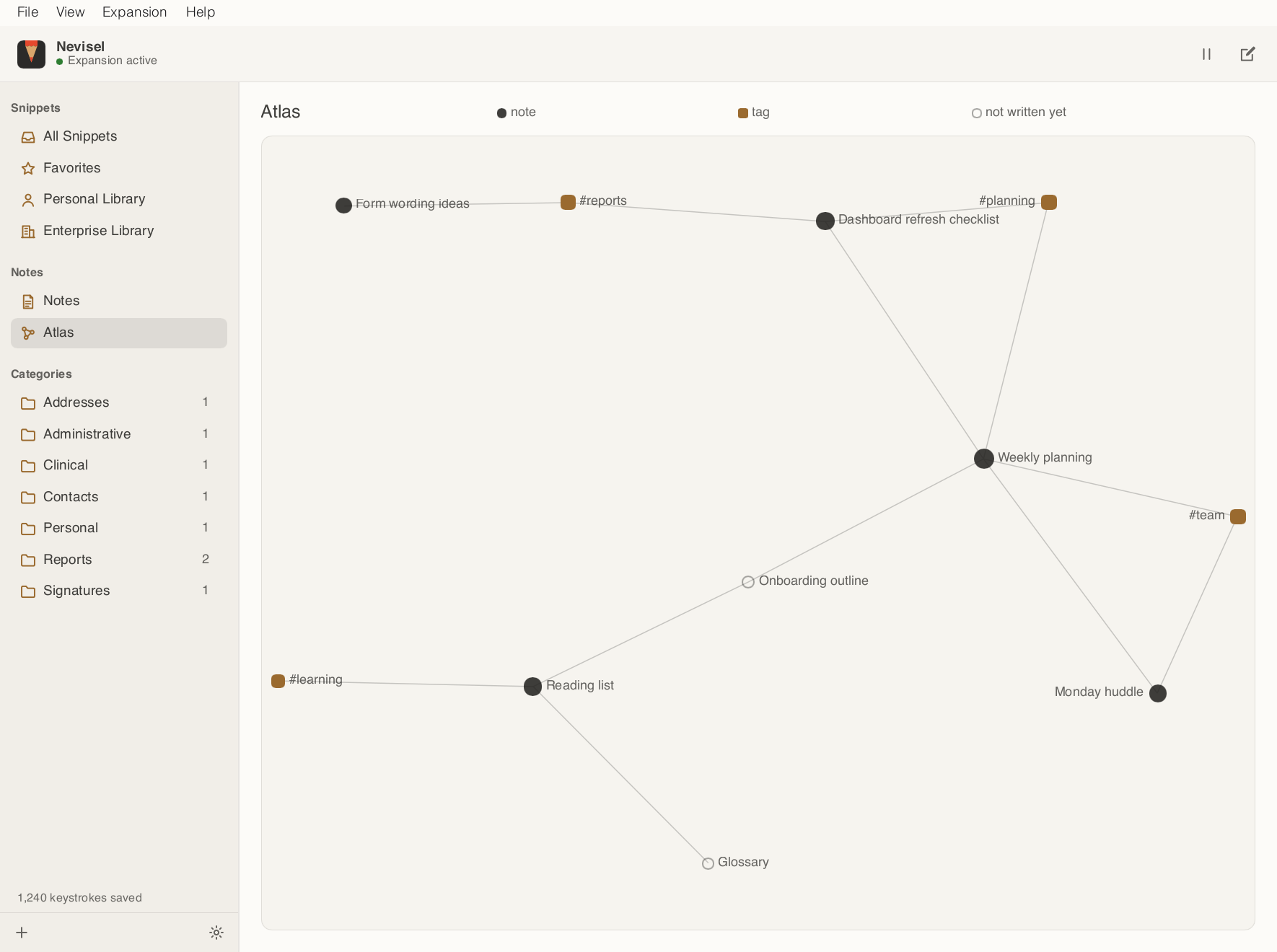Screen dimensions: 1277x952
Task: Open Personal Library
Action: (119, 199)
